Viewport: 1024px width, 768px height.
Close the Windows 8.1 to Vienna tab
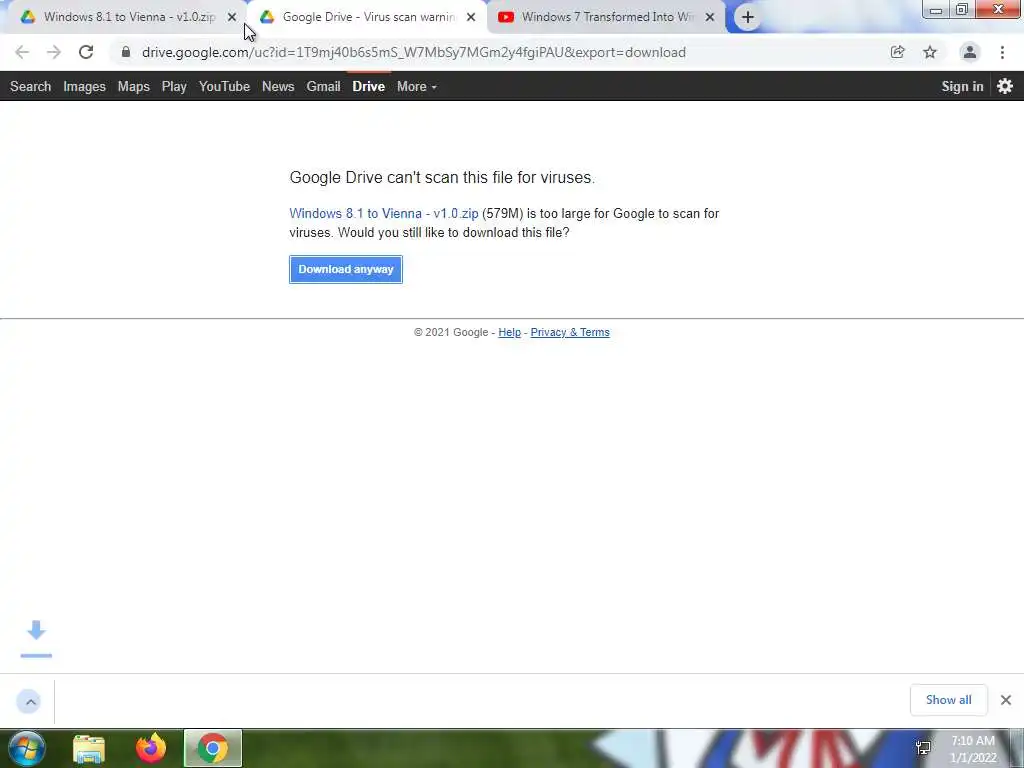[x=232, y=17]
